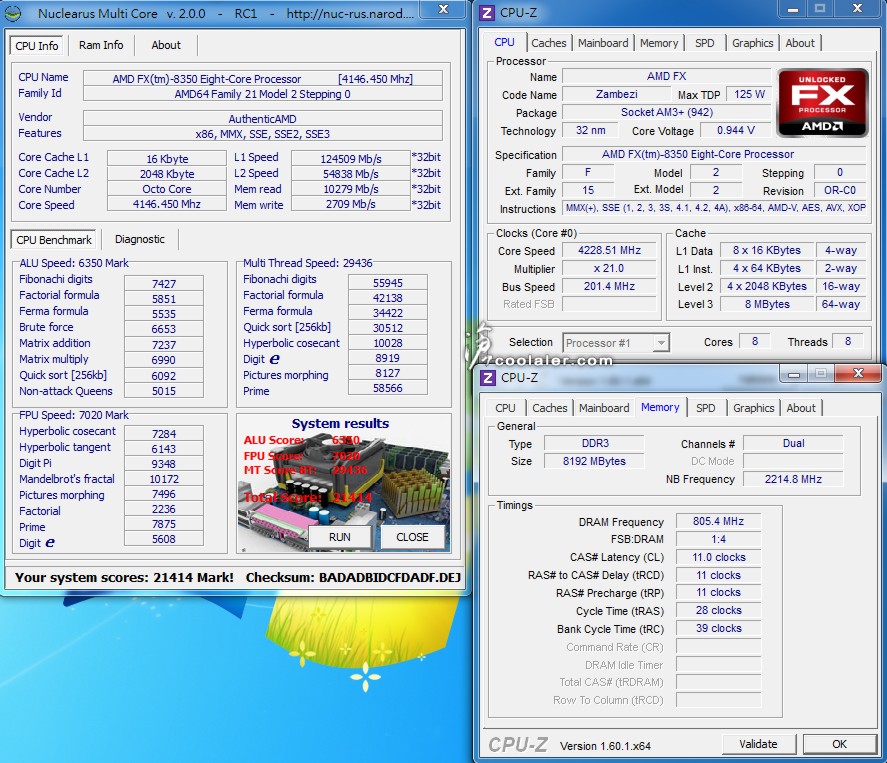887x763 pixels.
Task: Switch to Ram Info tab in Nuclearus
Action: click(101, 45)
